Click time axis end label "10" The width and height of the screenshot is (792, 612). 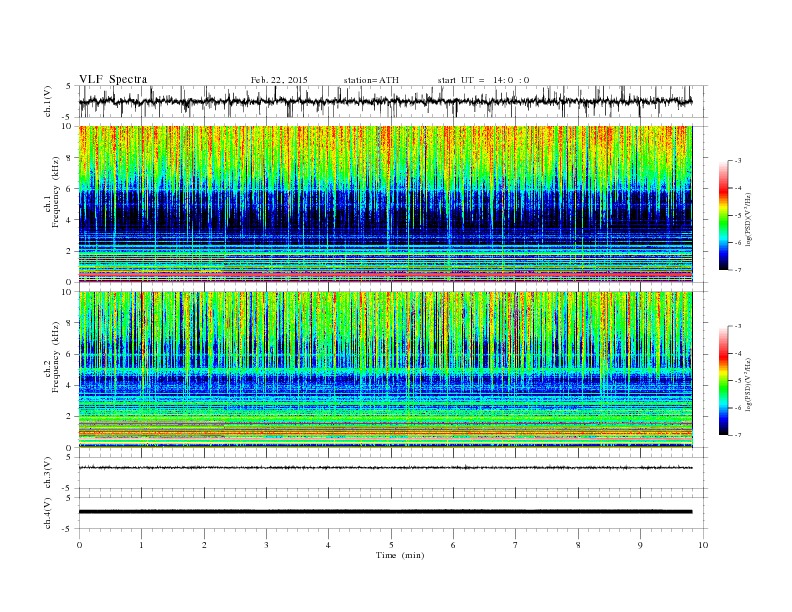pos(703,545)
